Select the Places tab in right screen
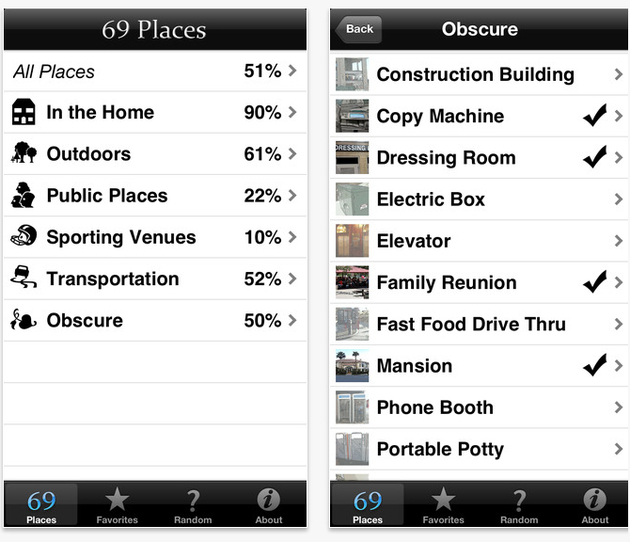 tap(368, 504)
